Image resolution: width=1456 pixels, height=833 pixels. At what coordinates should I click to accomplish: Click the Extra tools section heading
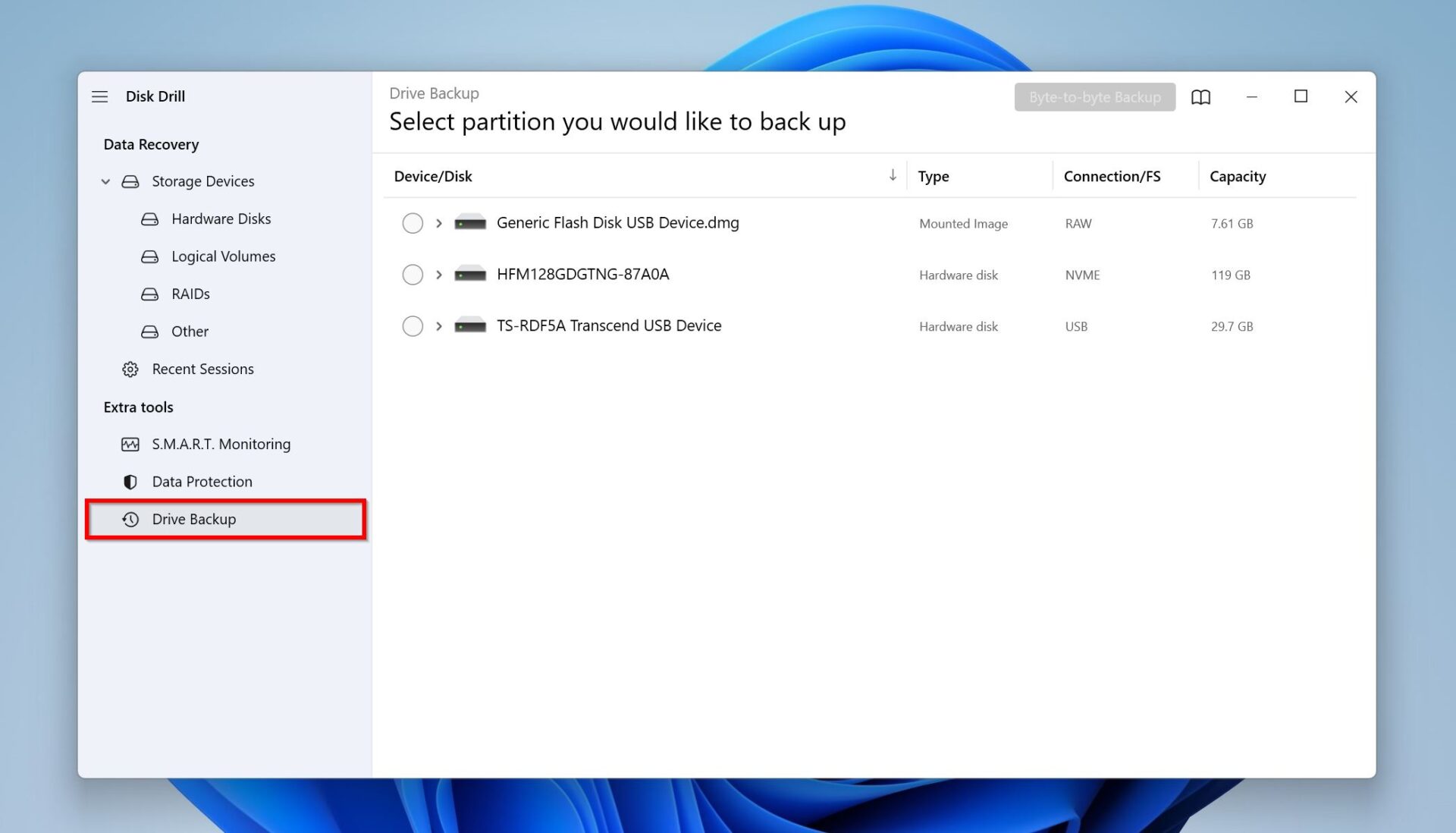click(x=138, y=407)
